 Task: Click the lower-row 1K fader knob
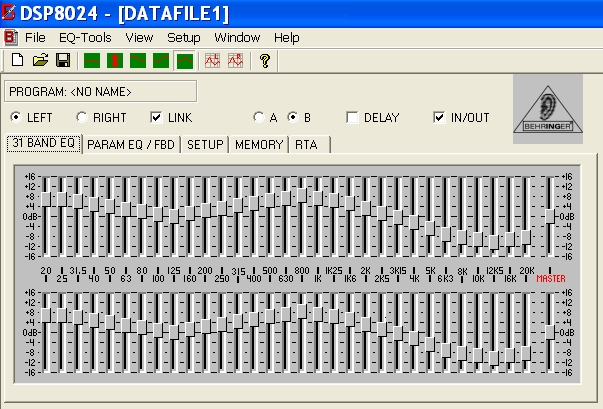click(318, 314)
